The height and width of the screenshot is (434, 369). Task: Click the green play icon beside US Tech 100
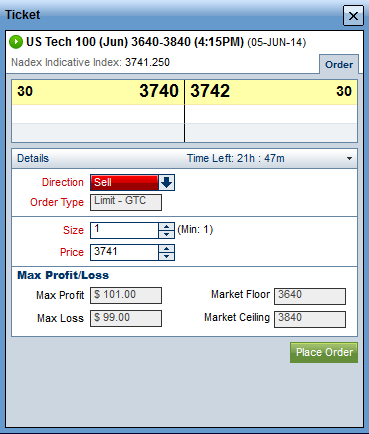tap(16, 42)
